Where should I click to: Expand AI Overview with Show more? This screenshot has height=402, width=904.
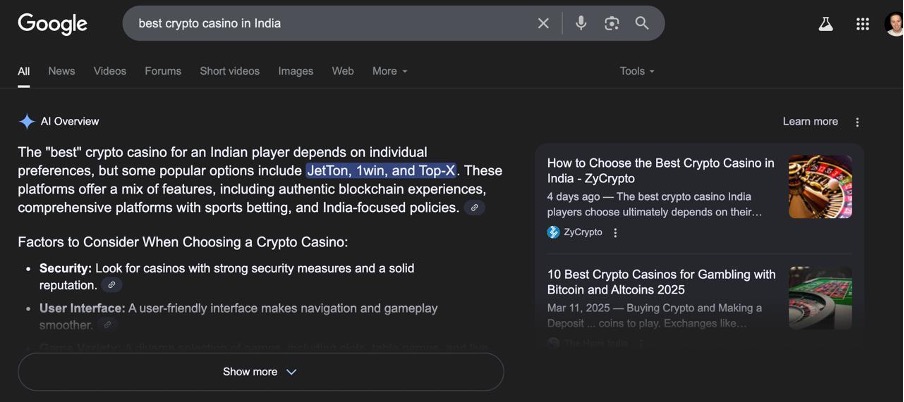pyautogui.click(x=260, y=372)
